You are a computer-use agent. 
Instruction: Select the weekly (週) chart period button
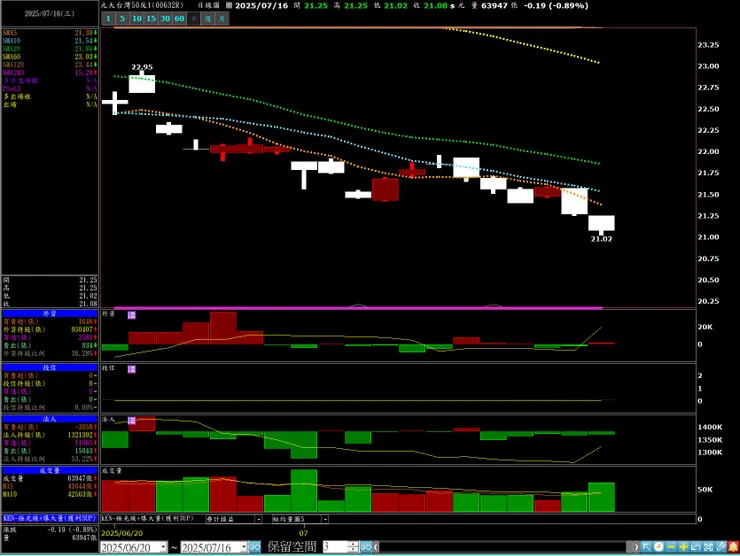(208, 18)
